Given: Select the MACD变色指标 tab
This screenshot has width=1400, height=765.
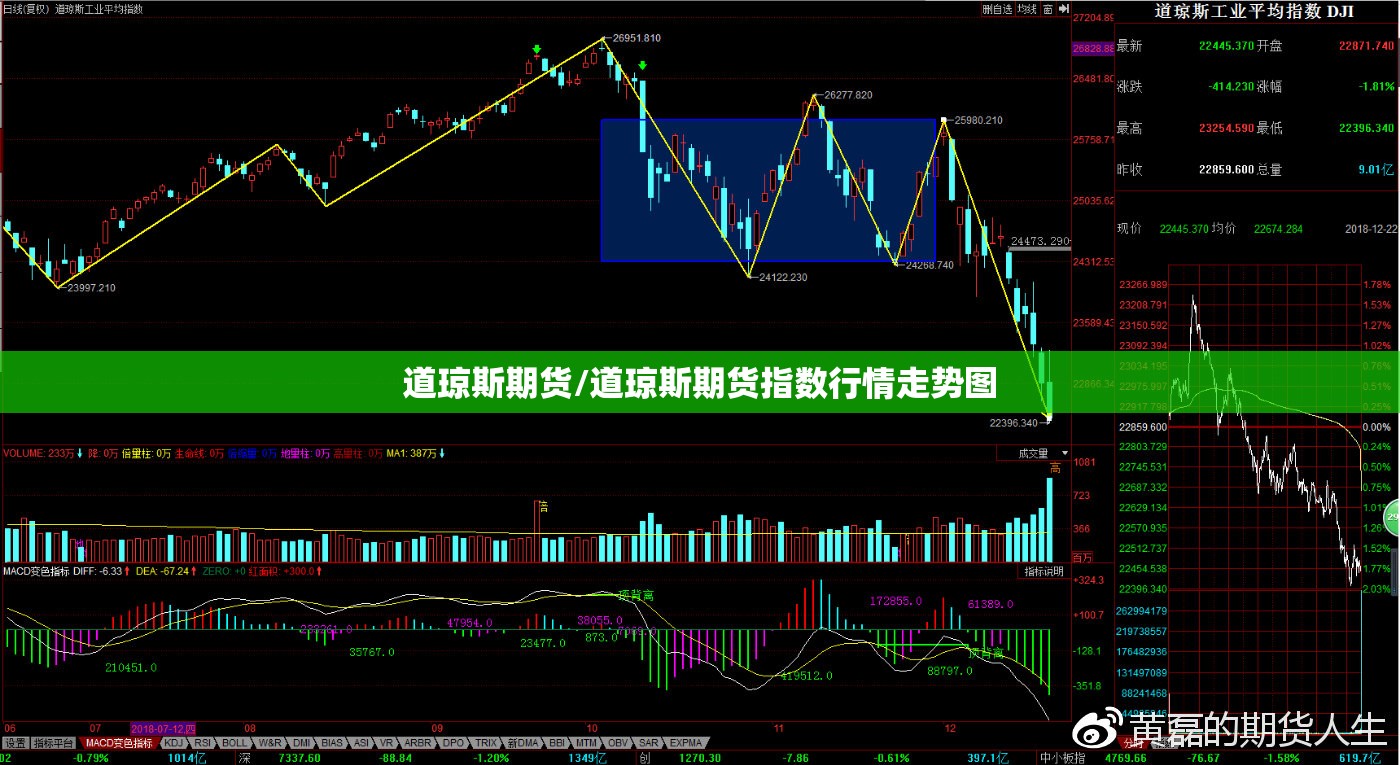Looking at the screenshot, I should tap(119, 743).
